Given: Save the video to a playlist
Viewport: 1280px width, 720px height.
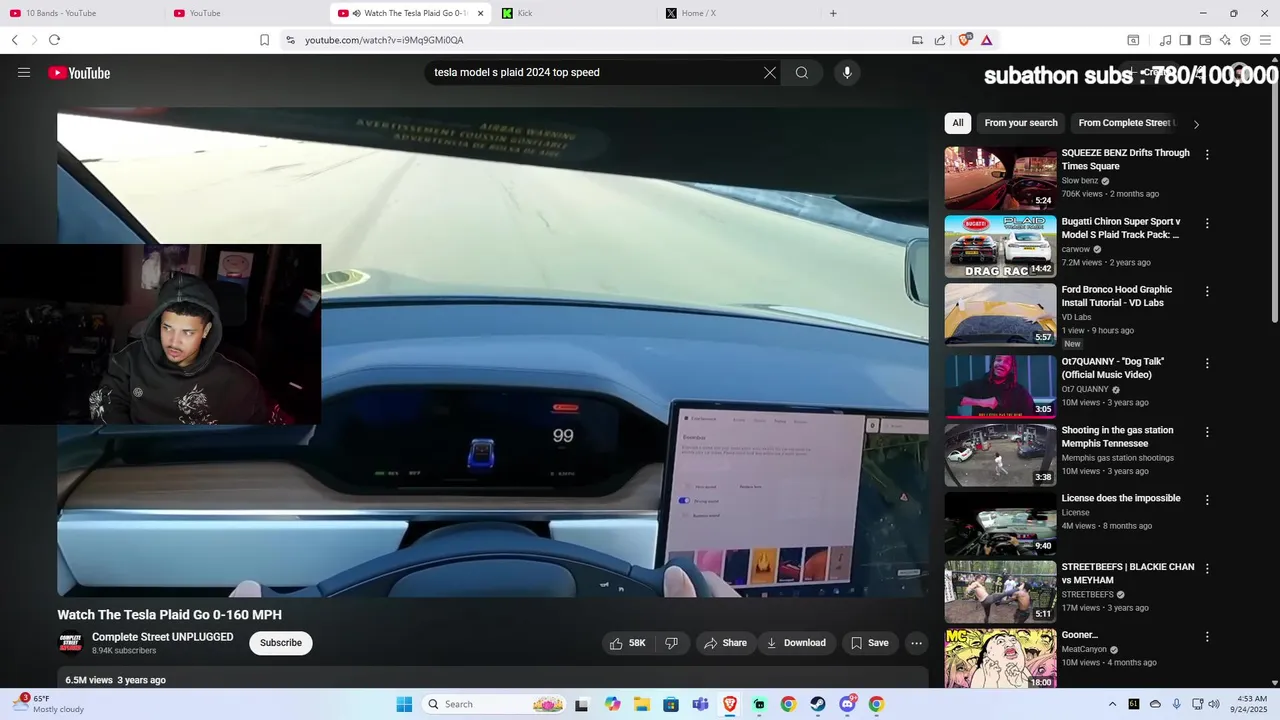Looking at the screenshot, I should 869,643.
